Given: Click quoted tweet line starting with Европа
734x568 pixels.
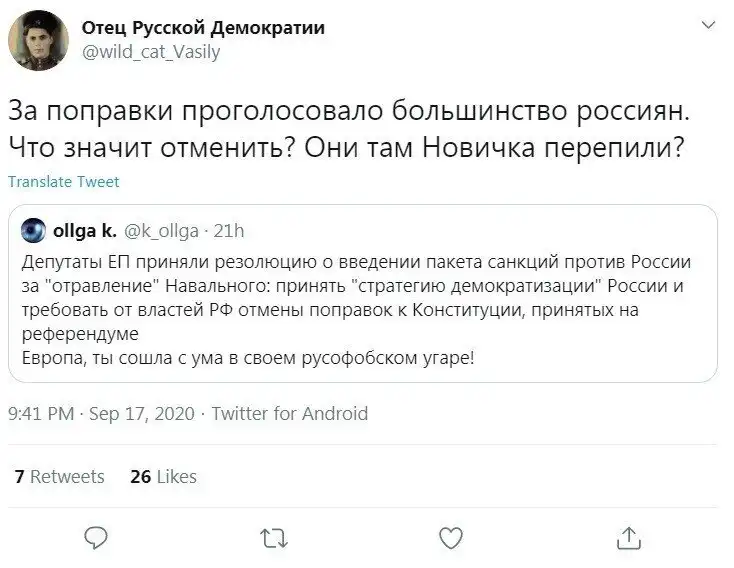Looking at the screenshot, I should click(x=248, y=359).
